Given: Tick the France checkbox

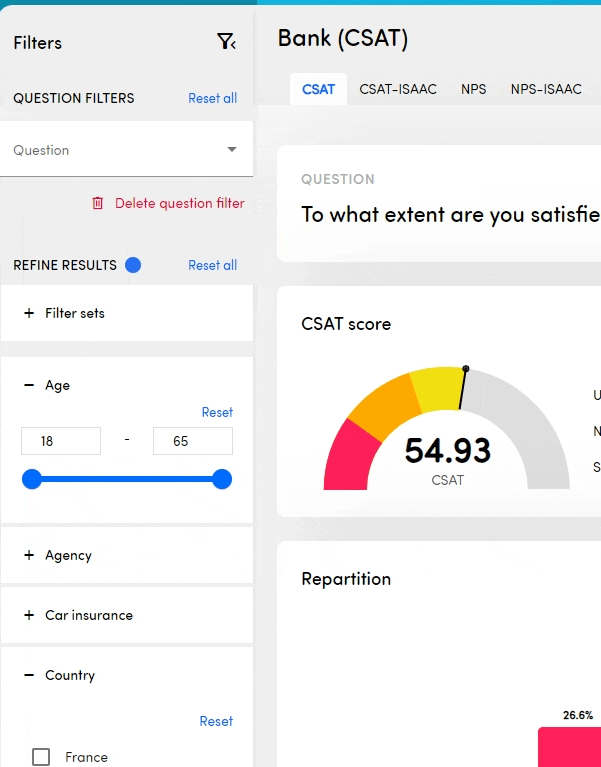Looking at the screenshot, I should pyautogui.click(x=41, y=757).
